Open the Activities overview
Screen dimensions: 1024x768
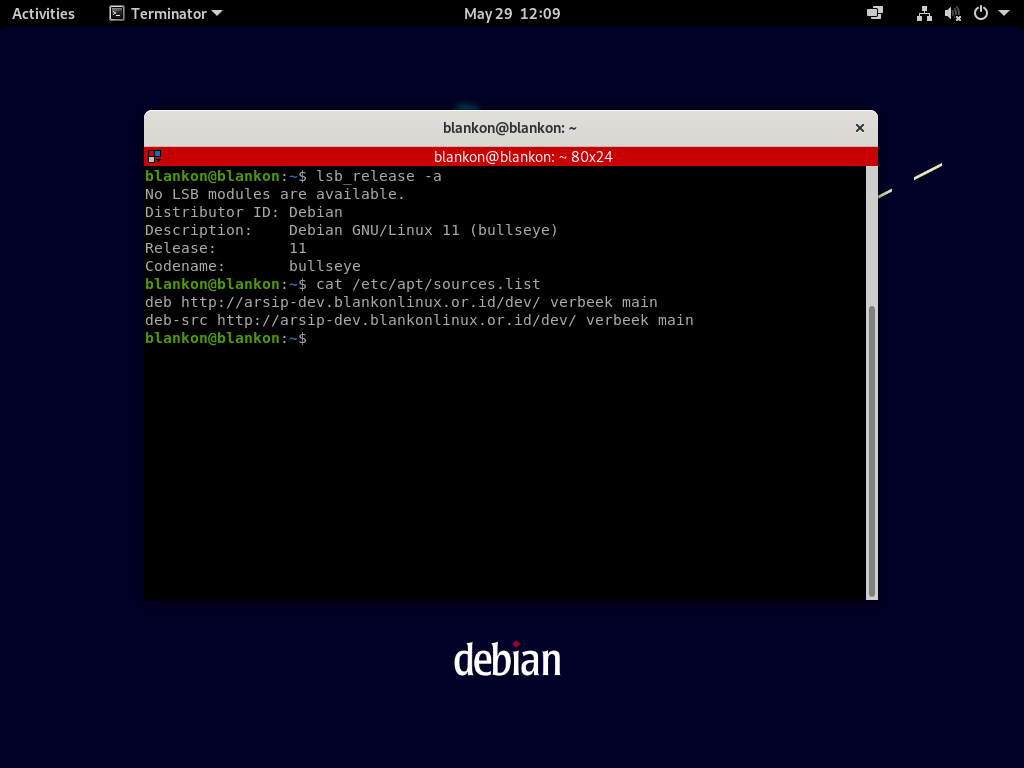pos(43,14)
